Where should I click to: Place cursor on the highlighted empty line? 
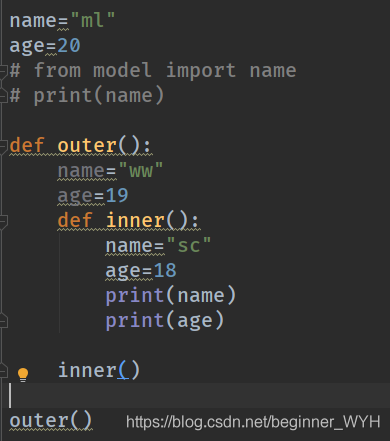pos(195,395)
